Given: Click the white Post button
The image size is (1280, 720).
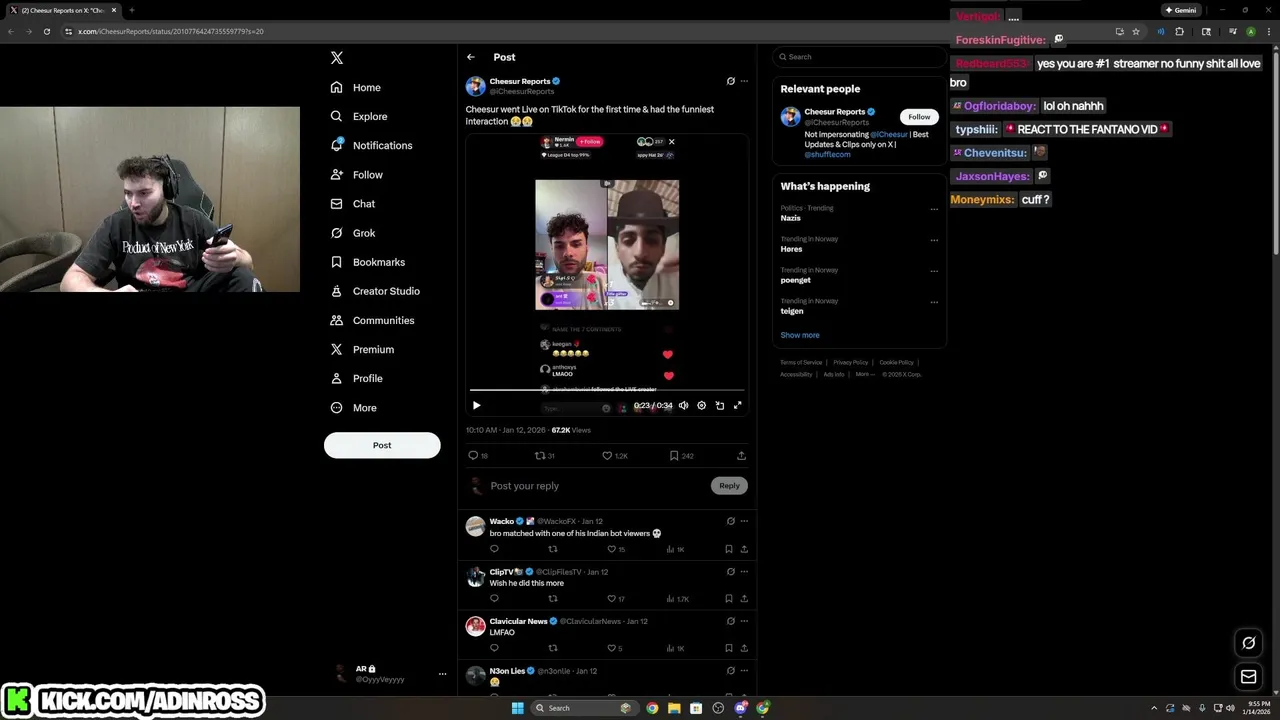Looking at the screenshot, I should pos(382,445).
